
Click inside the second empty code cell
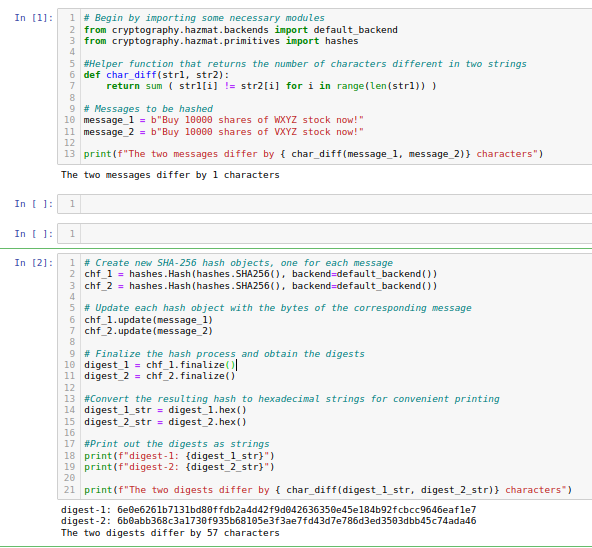336,234
